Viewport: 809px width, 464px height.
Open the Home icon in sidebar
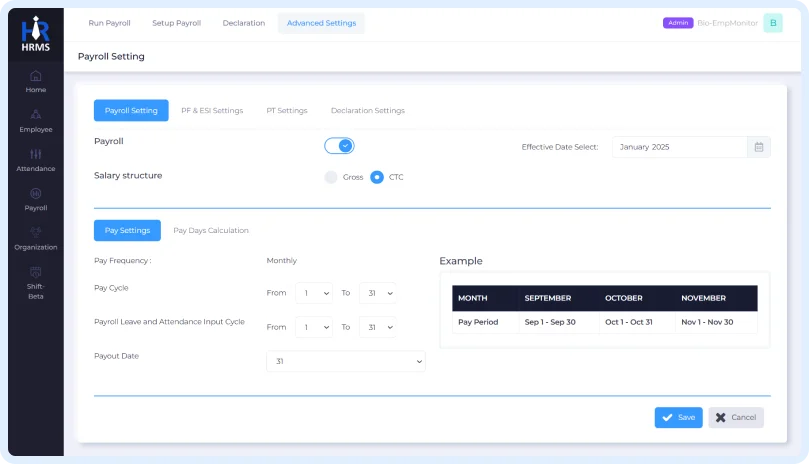pos(36,76)
